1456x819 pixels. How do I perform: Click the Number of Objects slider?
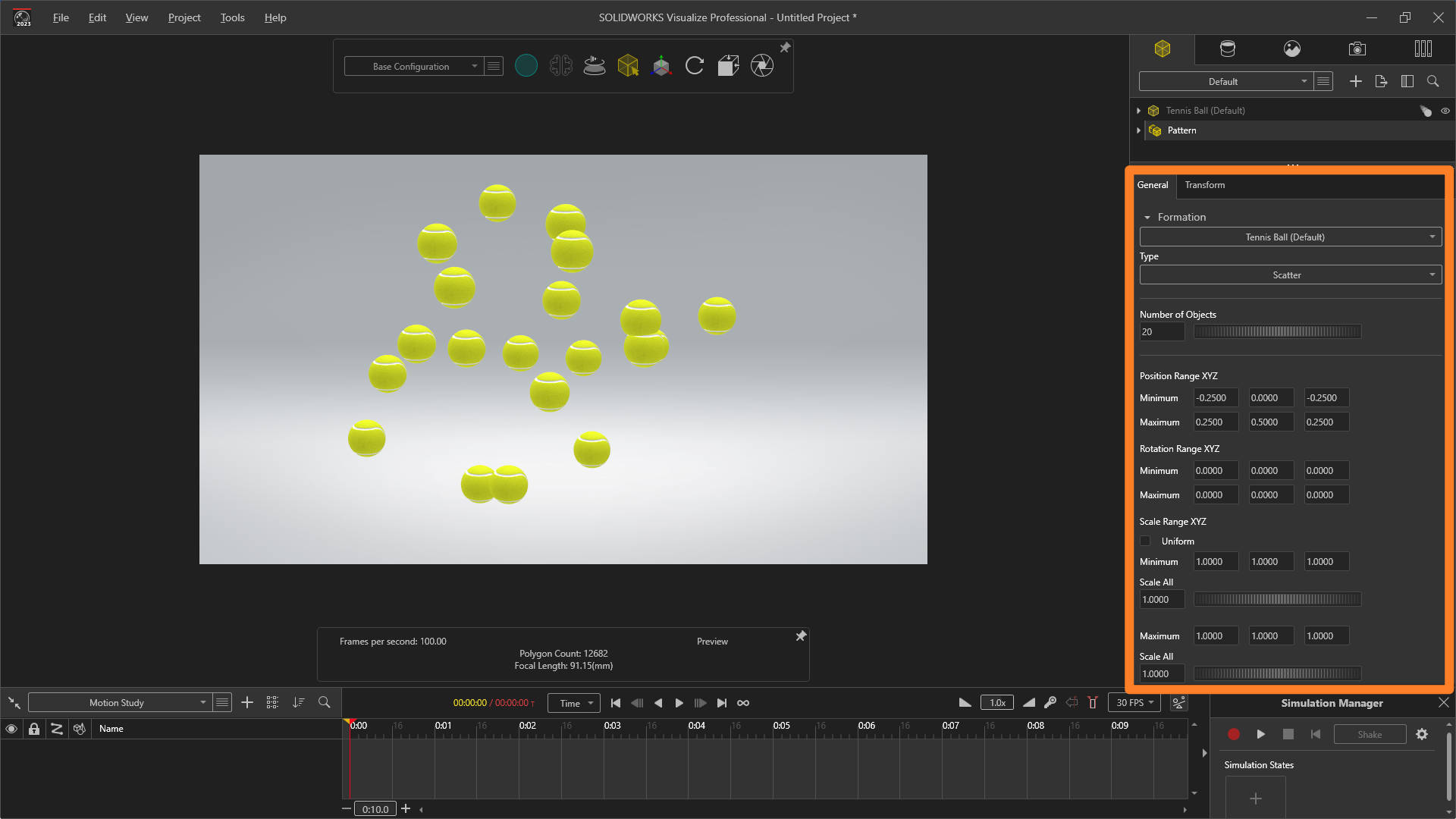coord(1277,332)
